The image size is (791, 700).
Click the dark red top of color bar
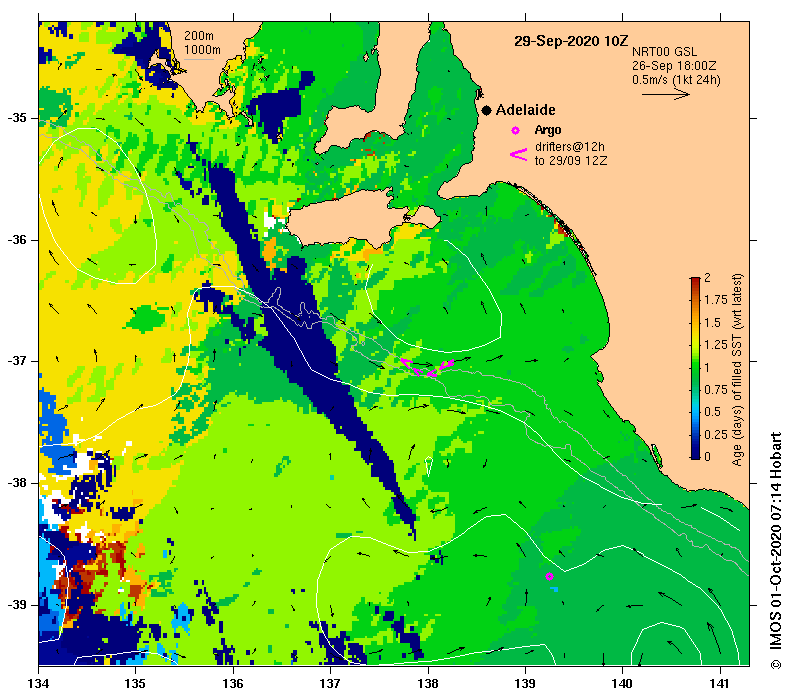click(x=695, y=281)
